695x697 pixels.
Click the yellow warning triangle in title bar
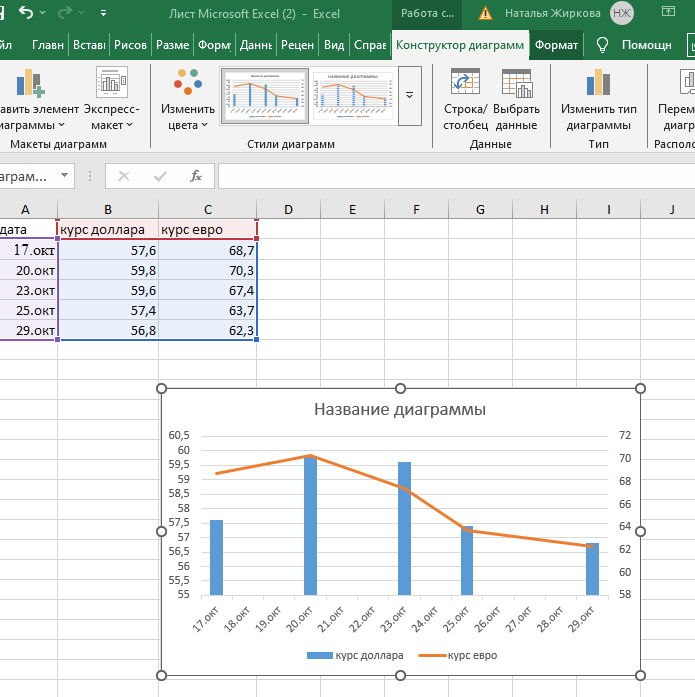pyautogui.click(x=485, y=14)
